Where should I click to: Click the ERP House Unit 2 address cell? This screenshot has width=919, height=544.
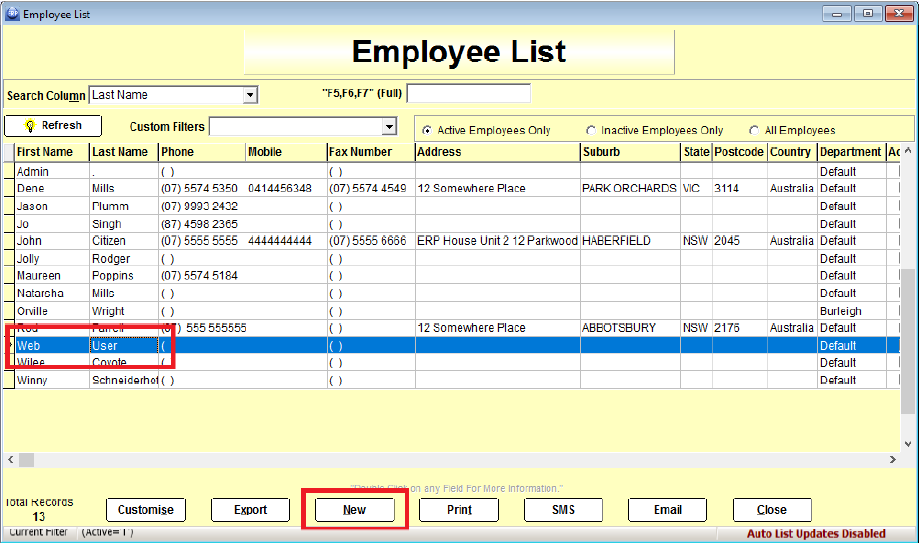[498, 241]
